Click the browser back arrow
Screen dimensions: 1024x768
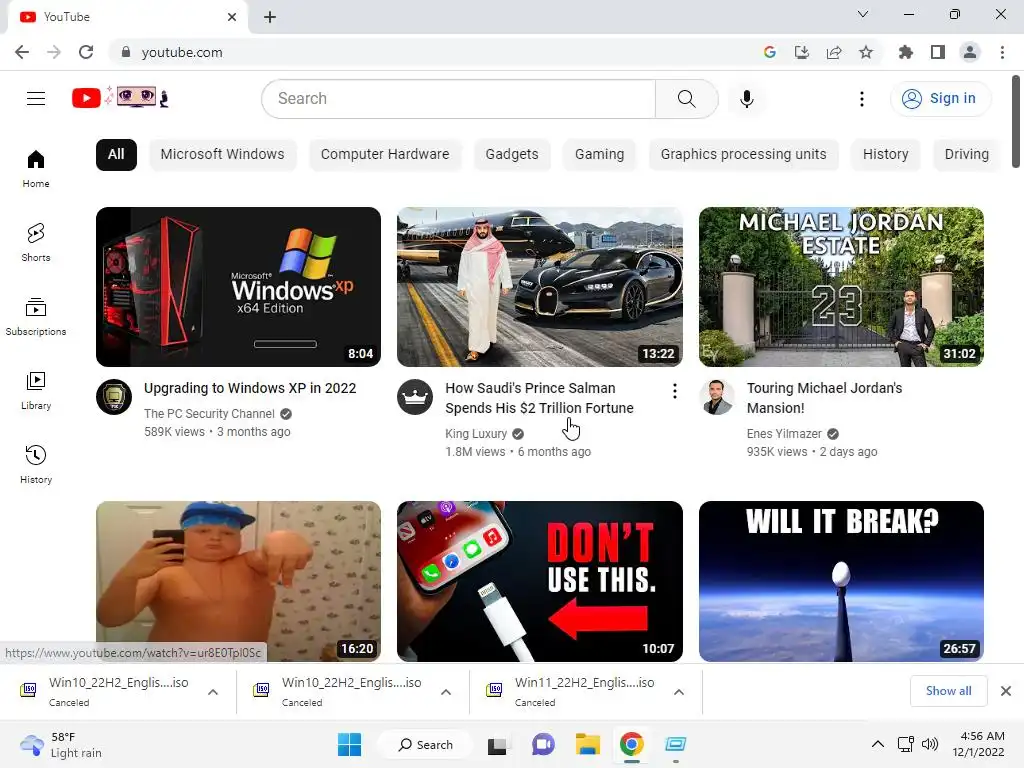22,52
